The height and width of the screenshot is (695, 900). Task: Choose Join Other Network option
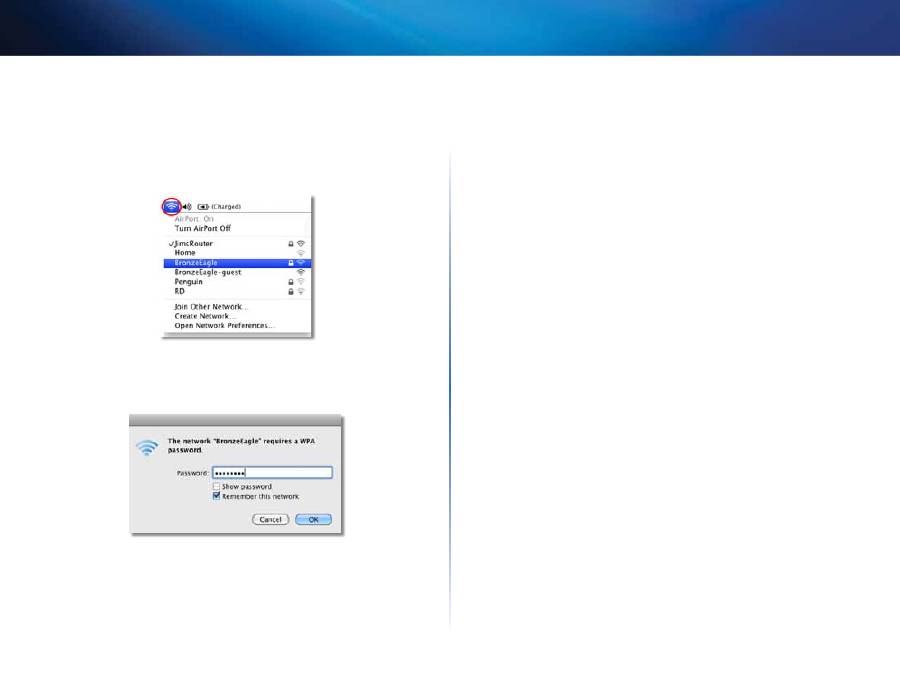211,306
